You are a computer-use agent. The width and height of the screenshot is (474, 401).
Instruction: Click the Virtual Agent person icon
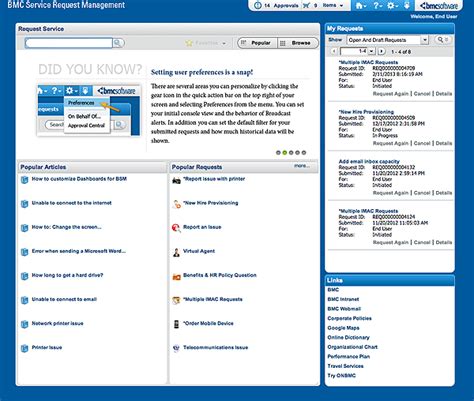tap(176, 252)
